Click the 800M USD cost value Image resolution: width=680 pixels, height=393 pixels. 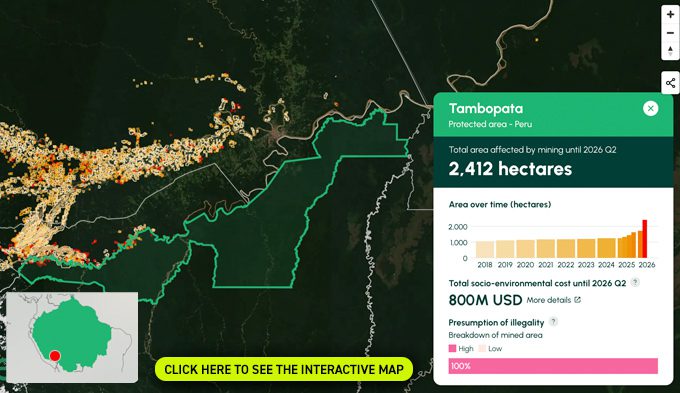point(485,300)
